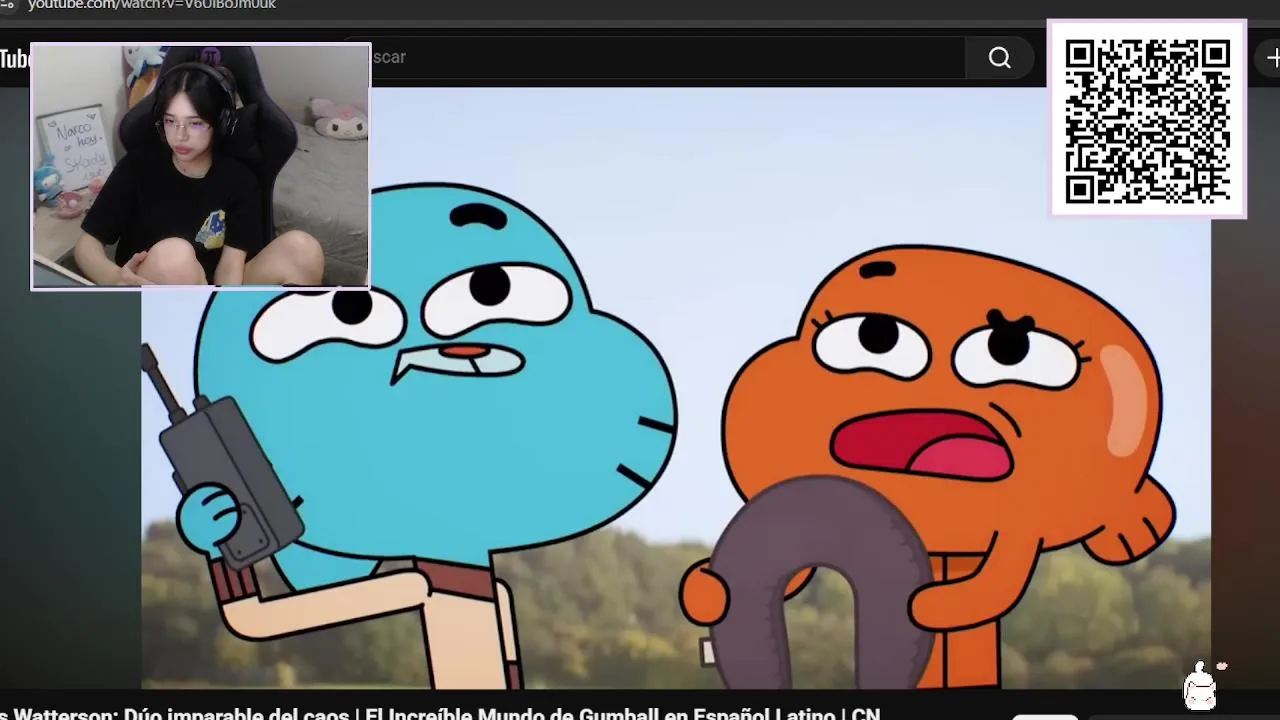Click the Gumball cartoon video player

[x=676, y=388]
